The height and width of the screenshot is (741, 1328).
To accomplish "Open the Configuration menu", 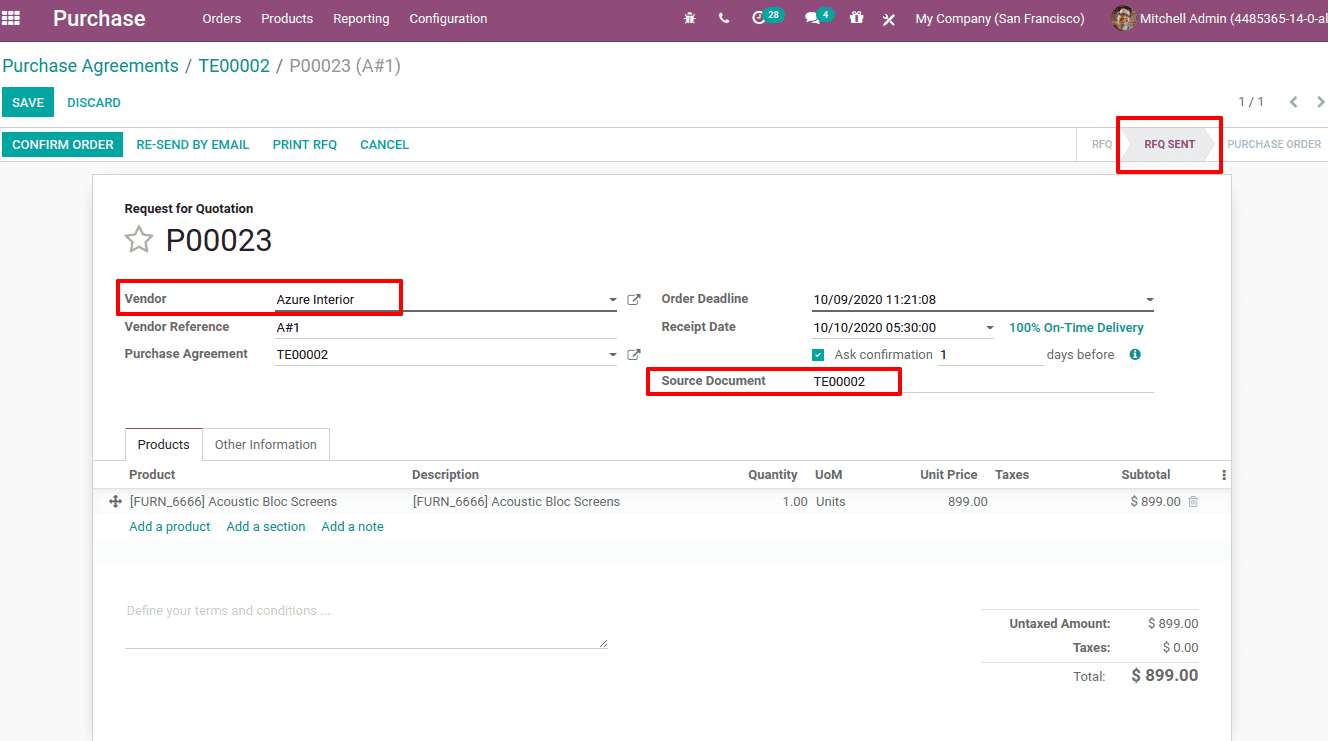I will coord(448,18).
